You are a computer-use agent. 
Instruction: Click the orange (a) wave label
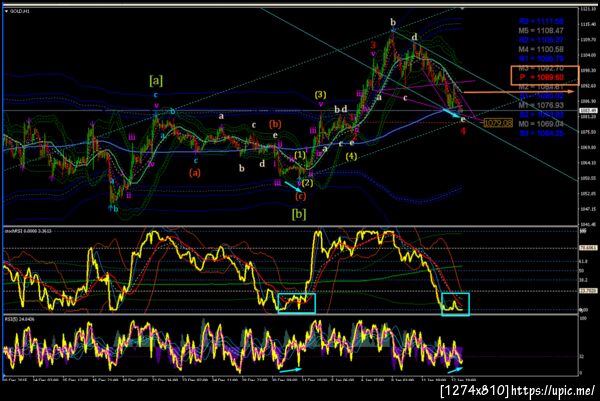(195, 173)
